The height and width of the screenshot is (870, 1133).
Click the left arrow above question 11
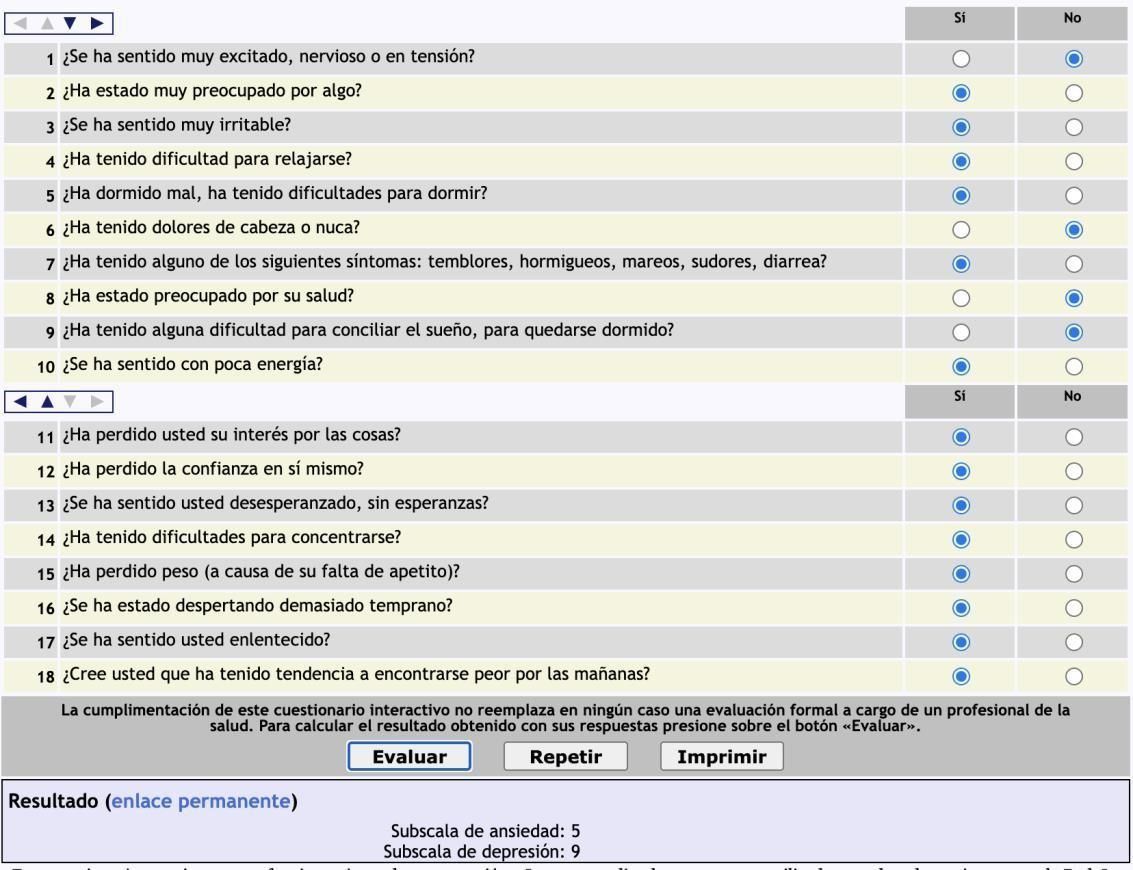[20, 401]
